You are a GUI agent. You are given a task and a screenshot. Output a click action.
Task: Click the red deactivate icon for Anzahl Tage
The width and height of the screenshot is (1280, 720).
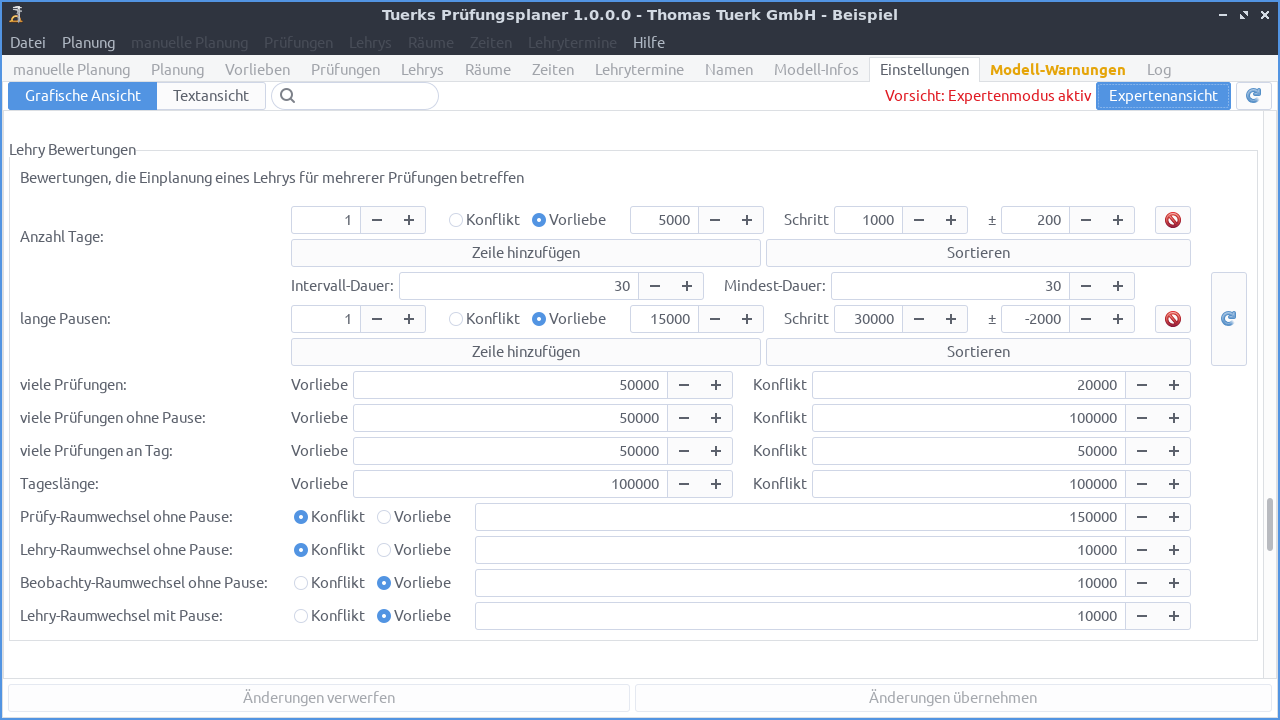(1172, 219)
